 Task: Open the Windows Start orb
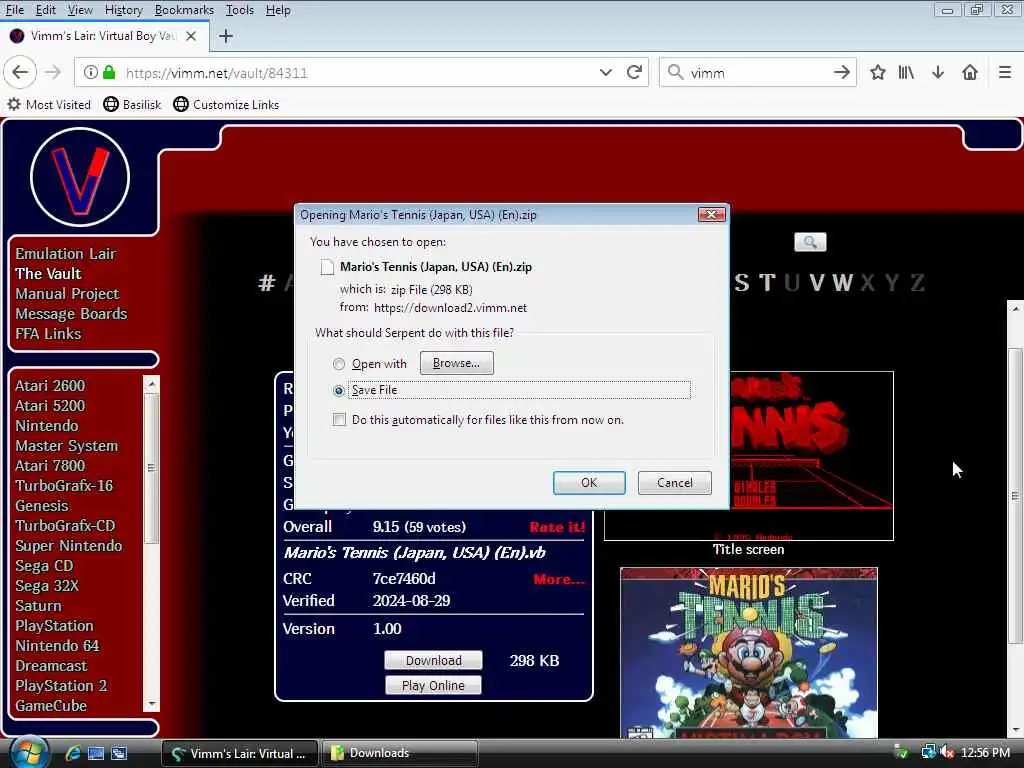29,752
